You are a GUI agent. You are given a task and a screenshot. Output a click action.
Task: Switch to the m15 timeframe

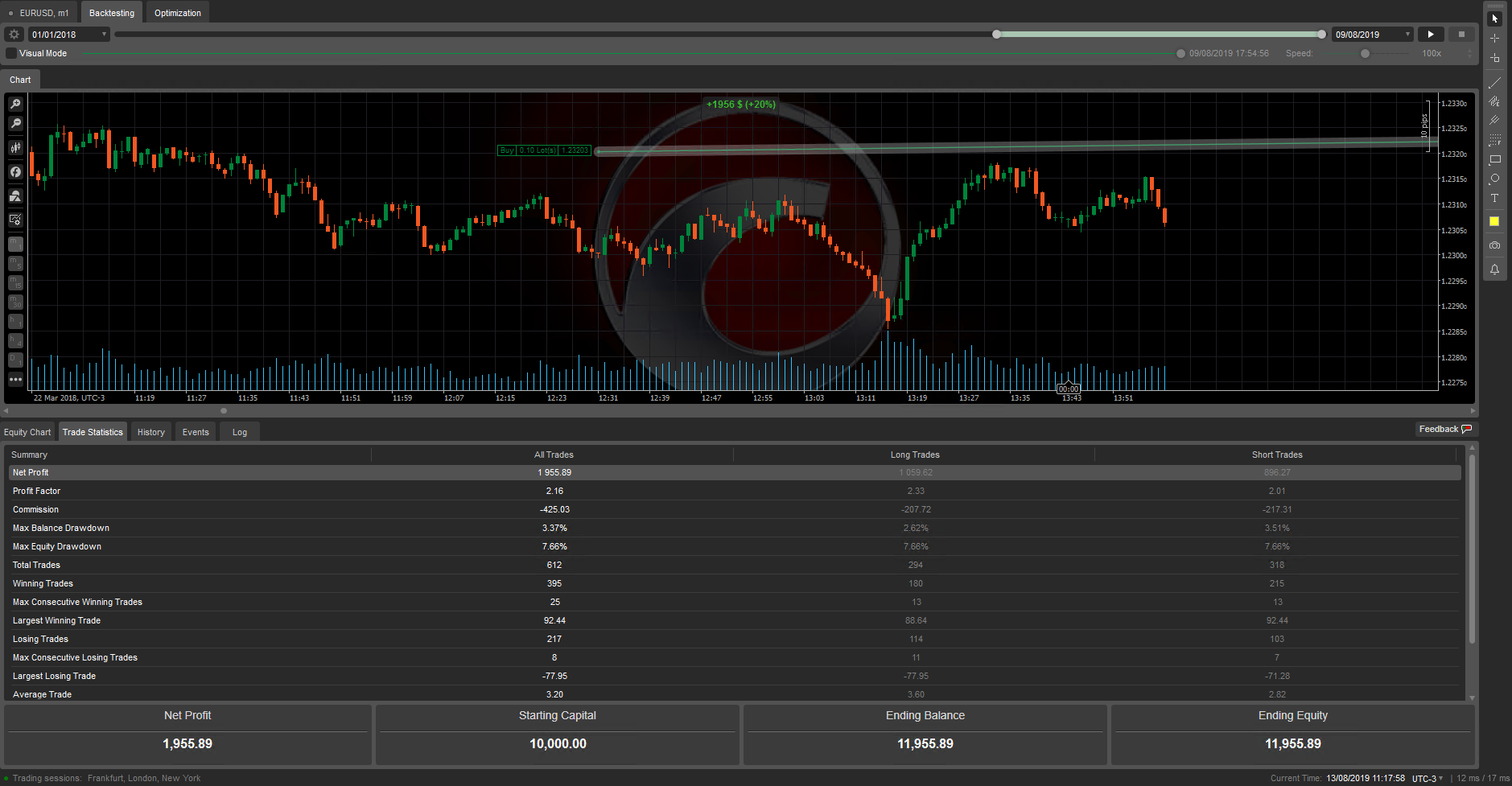pos(15,282)
